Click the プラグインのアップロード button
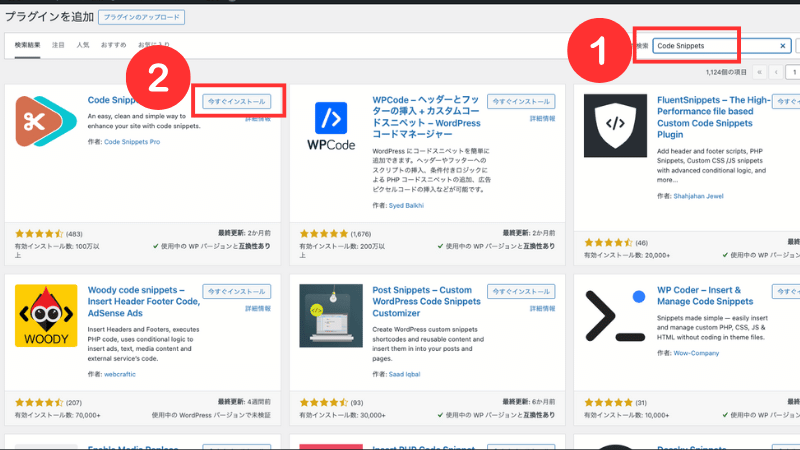 click(141, 17)
